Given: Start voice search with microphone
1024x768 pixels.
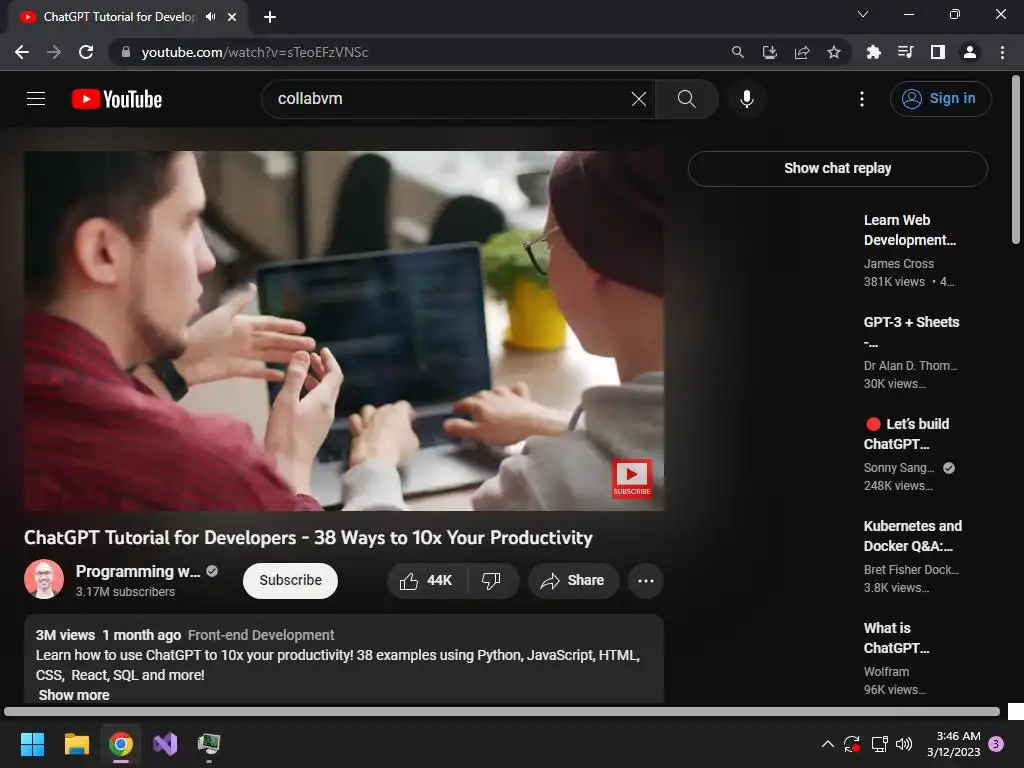Looking at the screenshot, I should (x=746, y=99).
